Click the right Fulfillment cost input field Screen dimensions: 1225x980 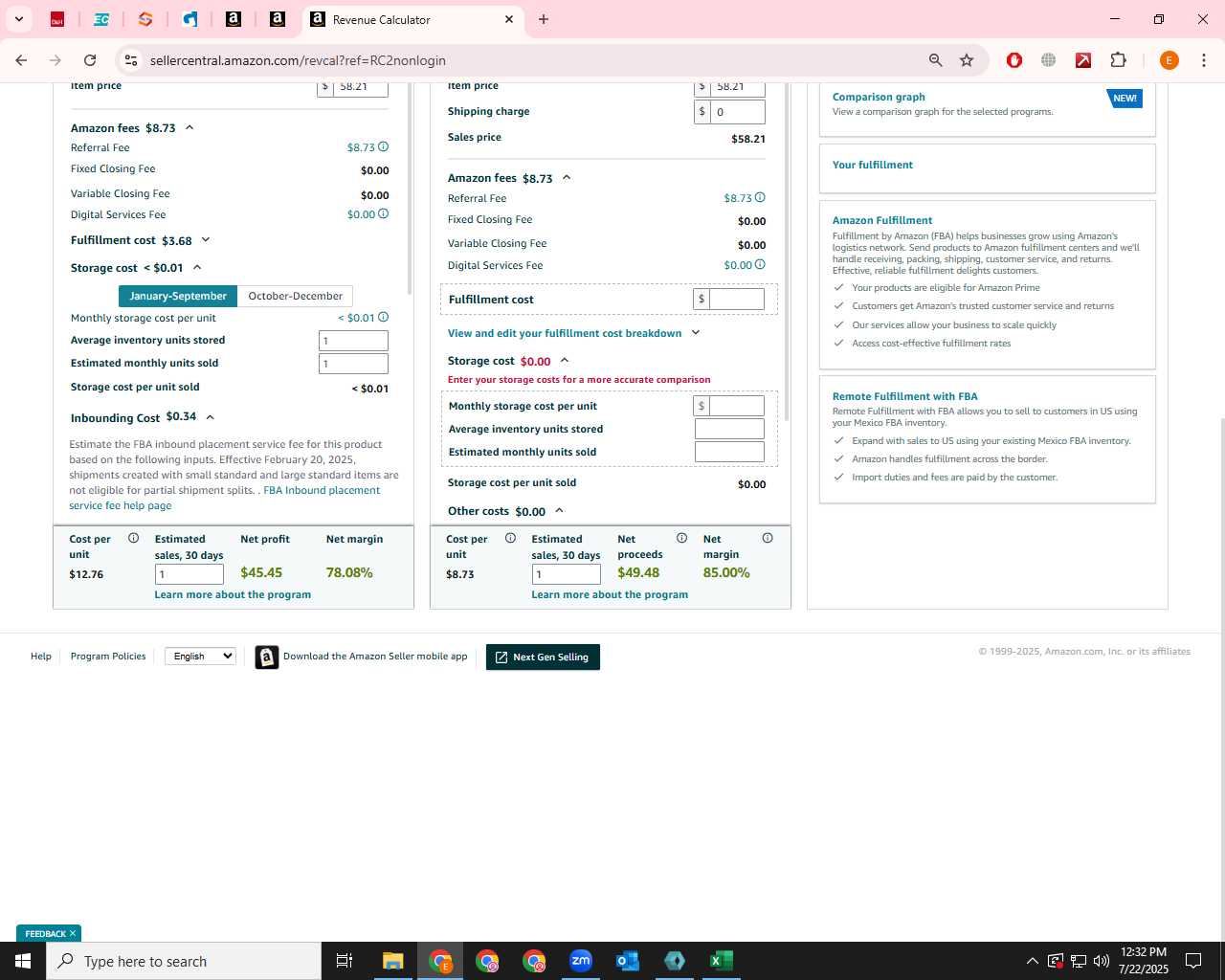click(737, 299)
